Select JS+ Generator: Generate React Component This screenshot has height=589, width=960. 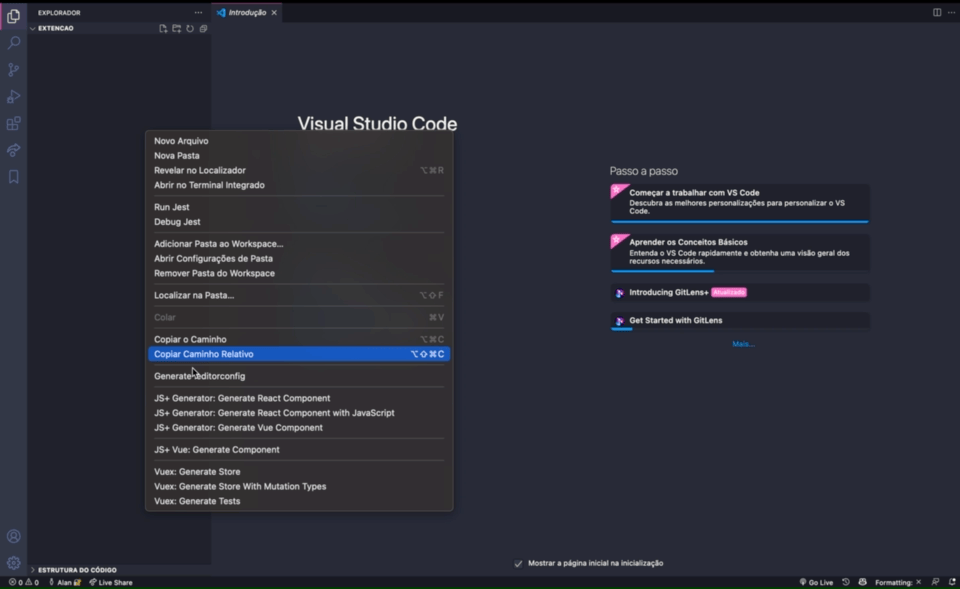pos(299,398)
